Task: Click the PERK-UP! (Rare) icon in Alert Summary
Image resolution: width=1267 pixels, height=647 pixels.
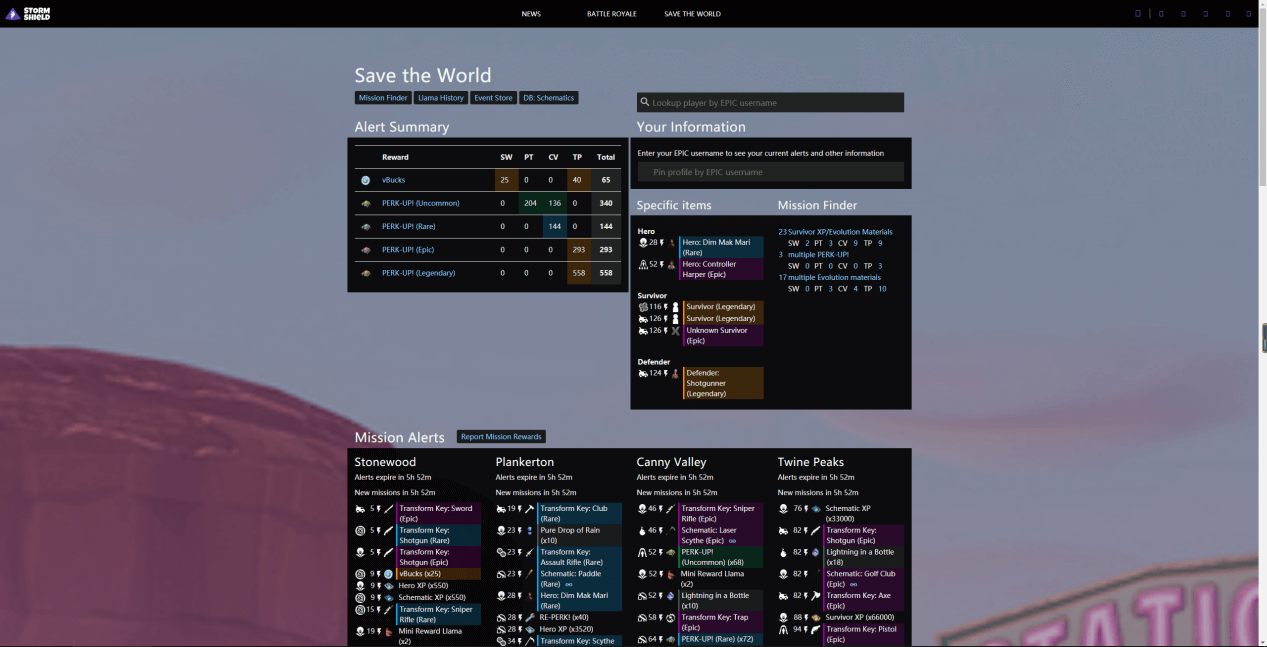Action: click(x=366, y=226)
